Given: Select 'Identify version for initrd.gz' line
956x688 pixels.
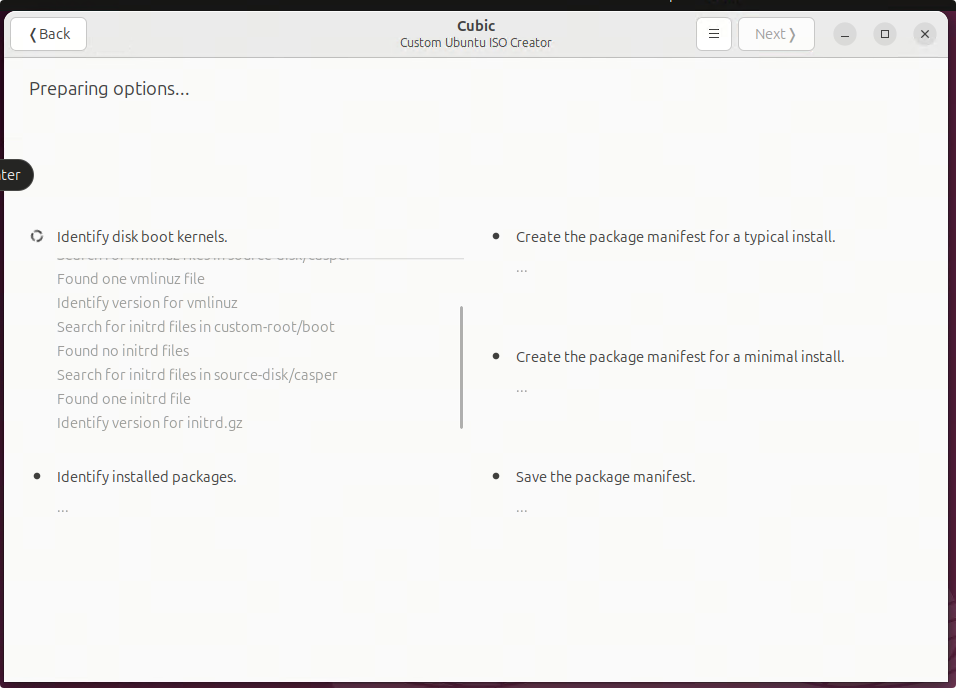Looking at the screenshot, I should point(149,423).
